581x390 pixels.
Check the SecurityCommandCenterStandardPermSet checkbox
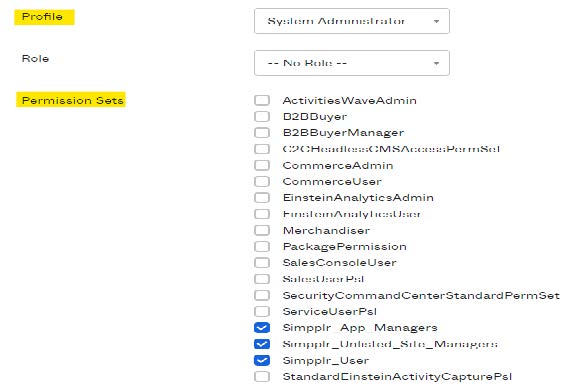(262, 295)
